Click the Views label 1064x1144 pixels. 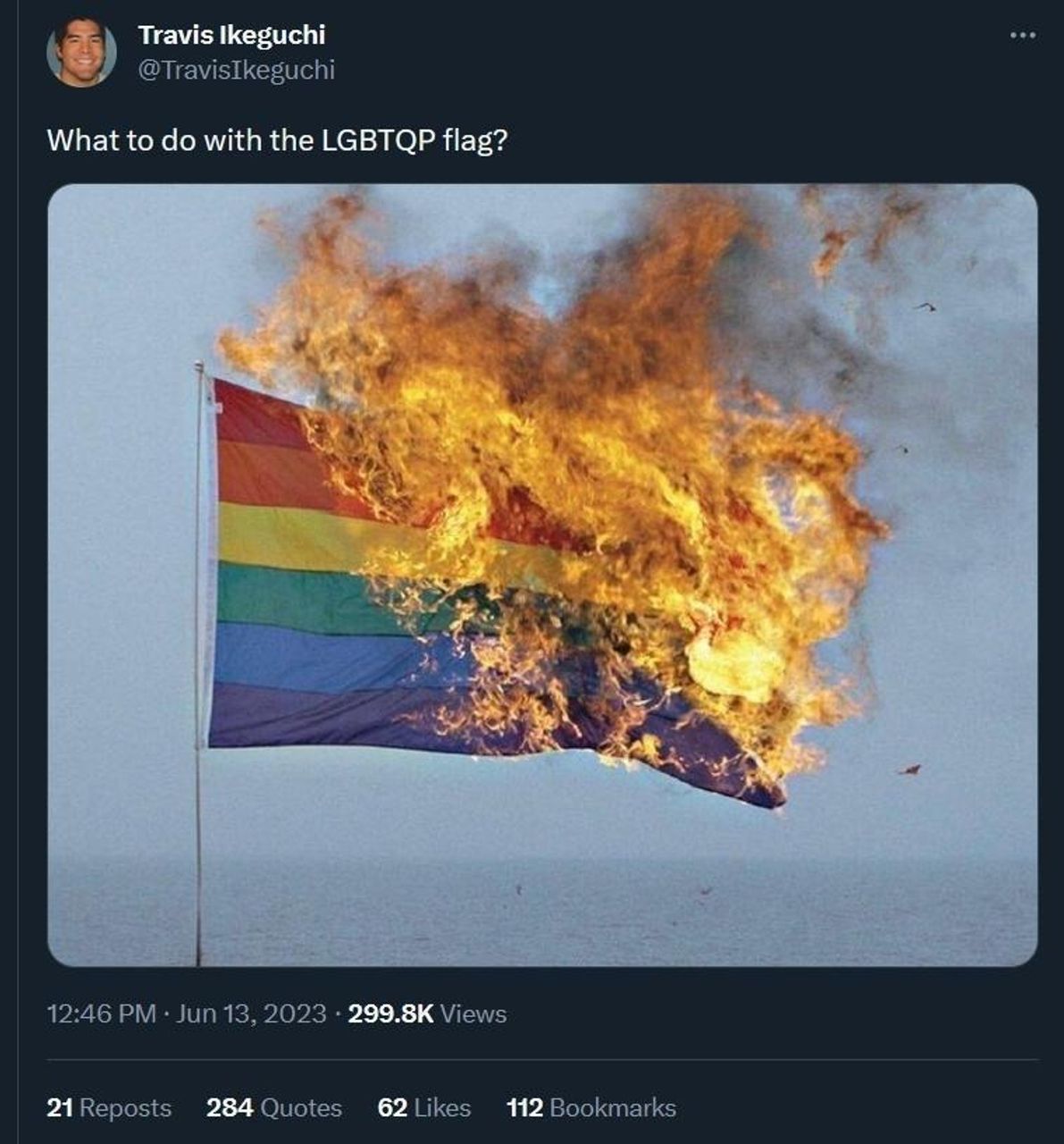[x=473, y=1014]
